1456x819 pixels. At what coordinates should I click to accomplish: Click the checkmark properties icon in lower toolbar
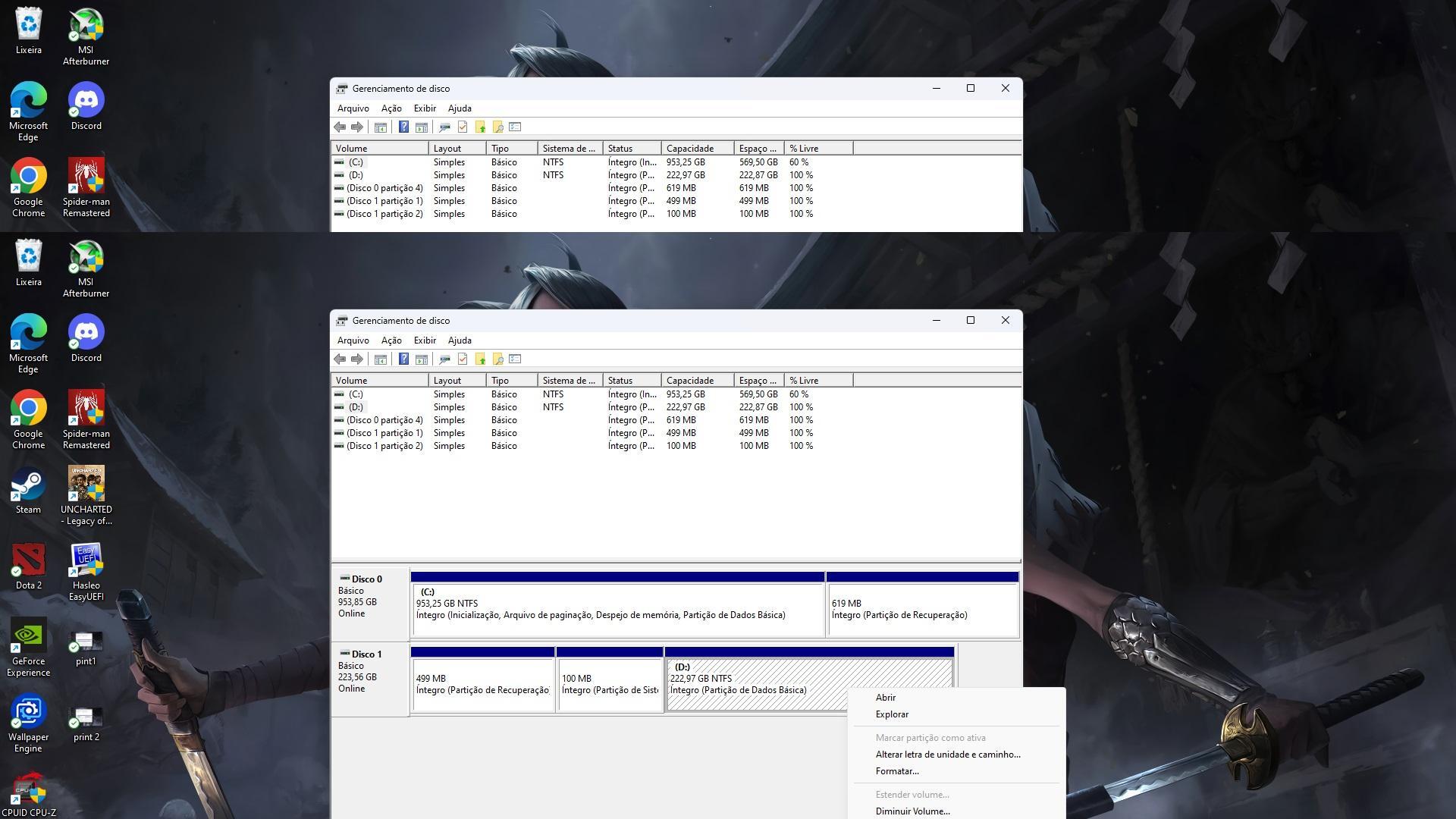(x=463, y=359)
